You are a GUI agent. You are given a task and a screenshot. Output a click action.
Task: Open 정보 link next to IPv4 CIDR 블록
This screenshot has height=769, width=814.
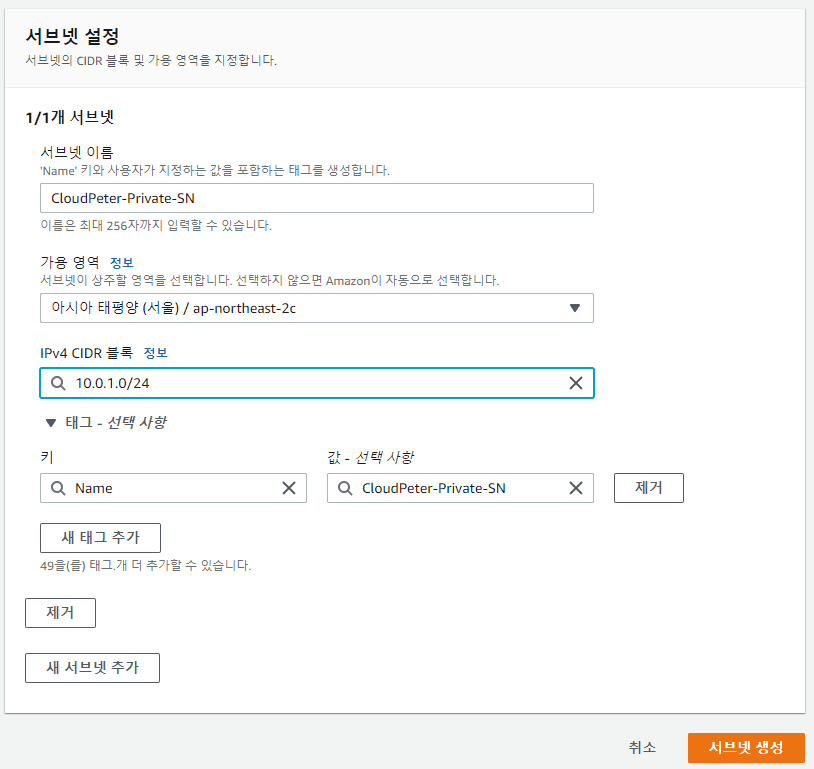(x=155, y=353)
